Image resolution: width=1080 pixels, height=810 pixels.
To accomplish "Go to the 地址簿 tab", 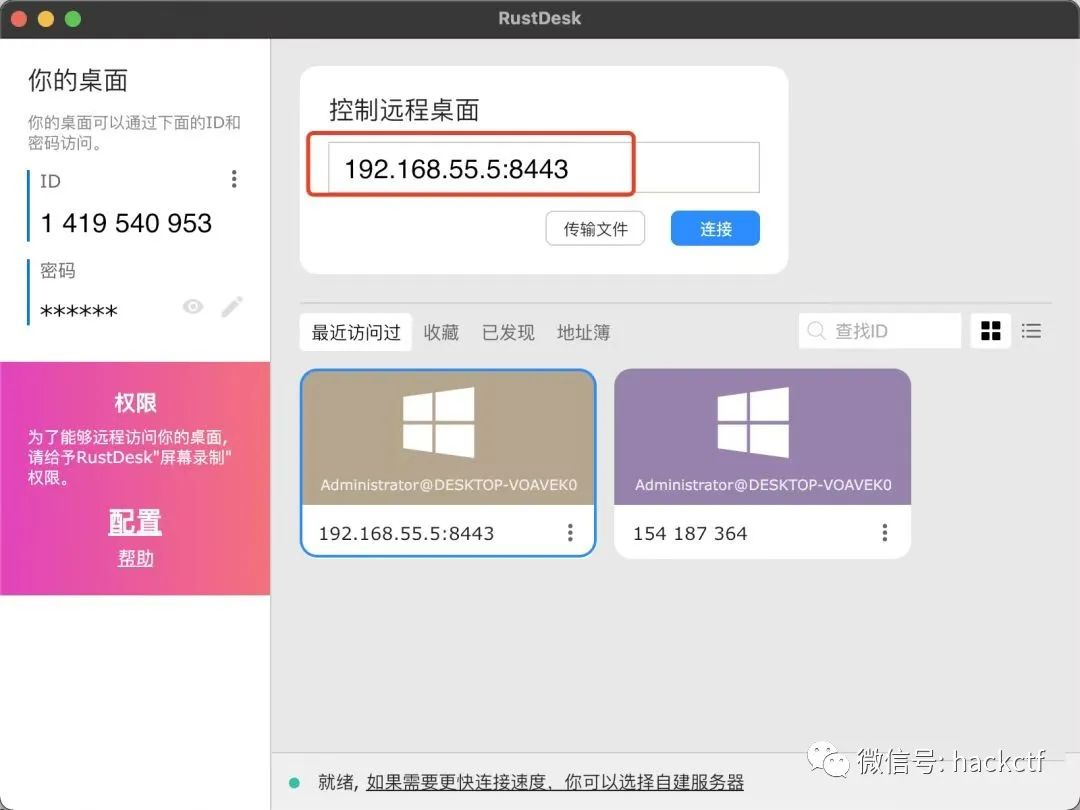I will click(583, 332).
